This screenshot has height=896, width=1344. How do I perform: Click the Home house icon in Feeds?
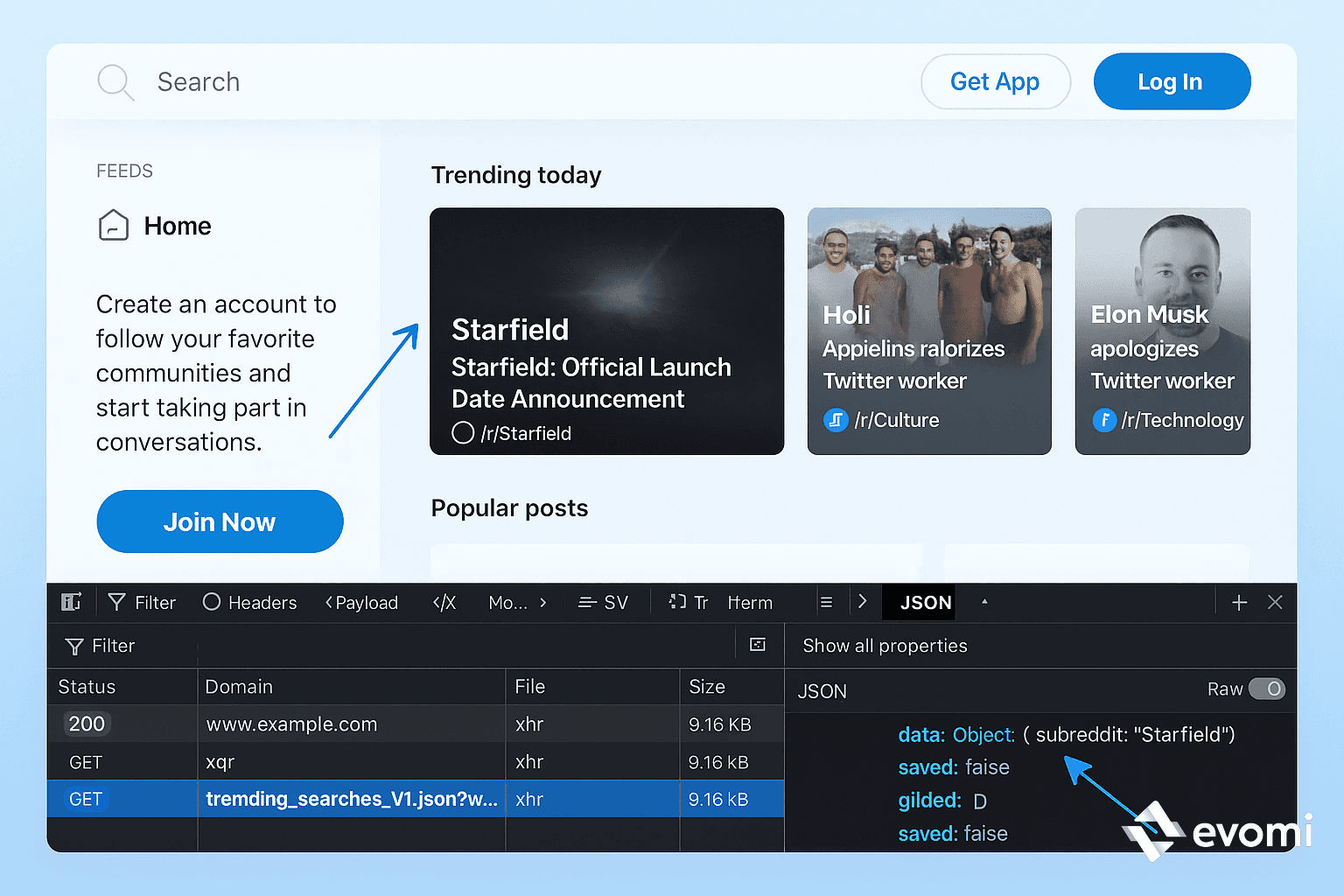tap(114, 226)
